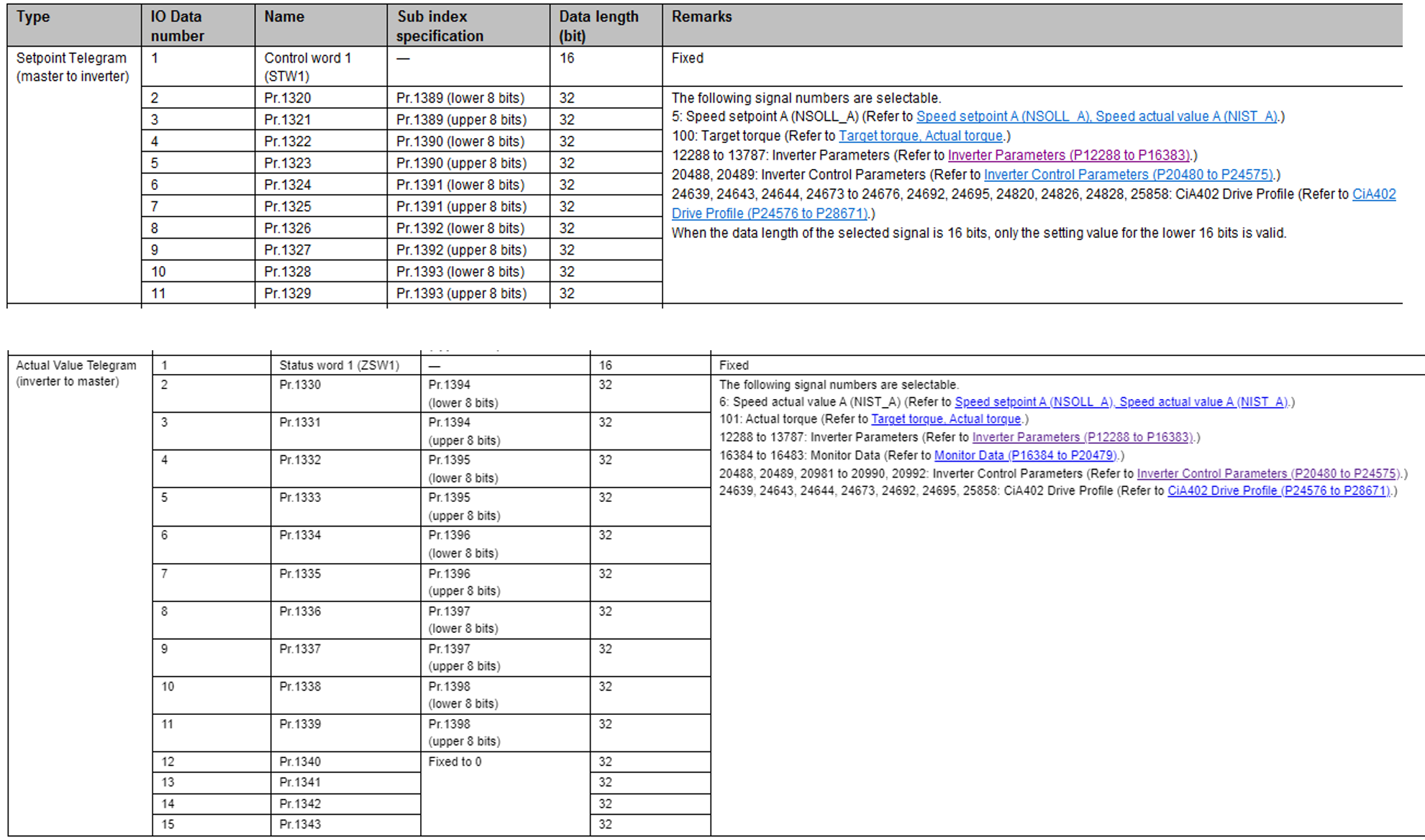Click the Remarks column header
This screenshot has height=840, width=1425.
(x=1032, y=26)
